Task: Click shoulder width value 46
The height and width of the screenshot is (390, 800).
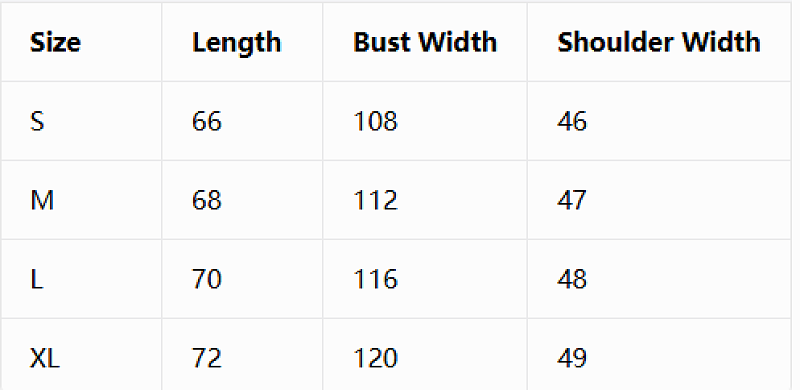Action: [572, 121]
